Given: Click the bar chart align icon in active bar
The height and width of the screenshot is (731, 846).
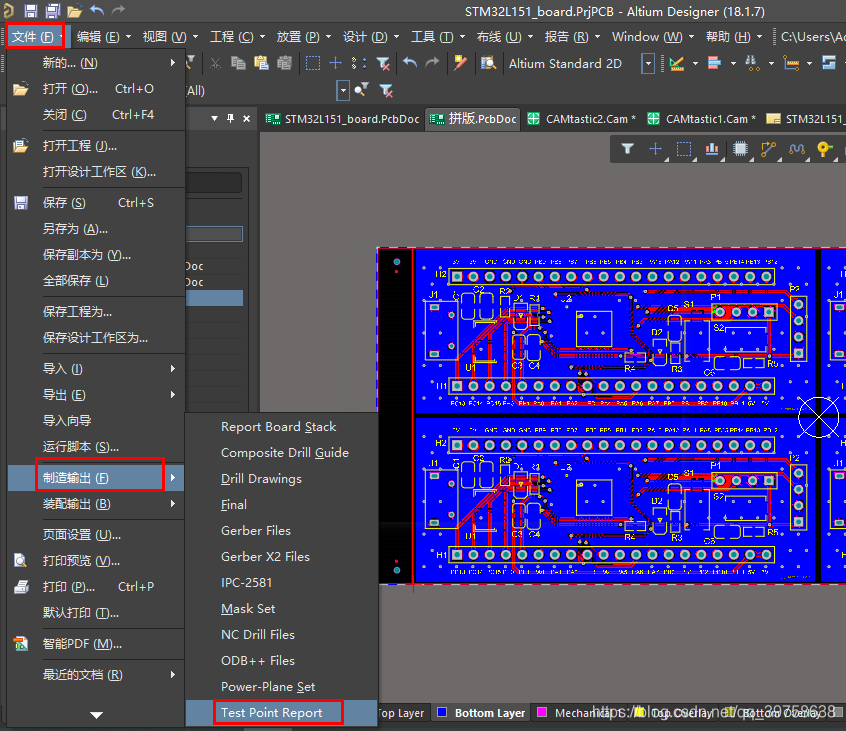Looking at the screenshot, I should point(712,148).
